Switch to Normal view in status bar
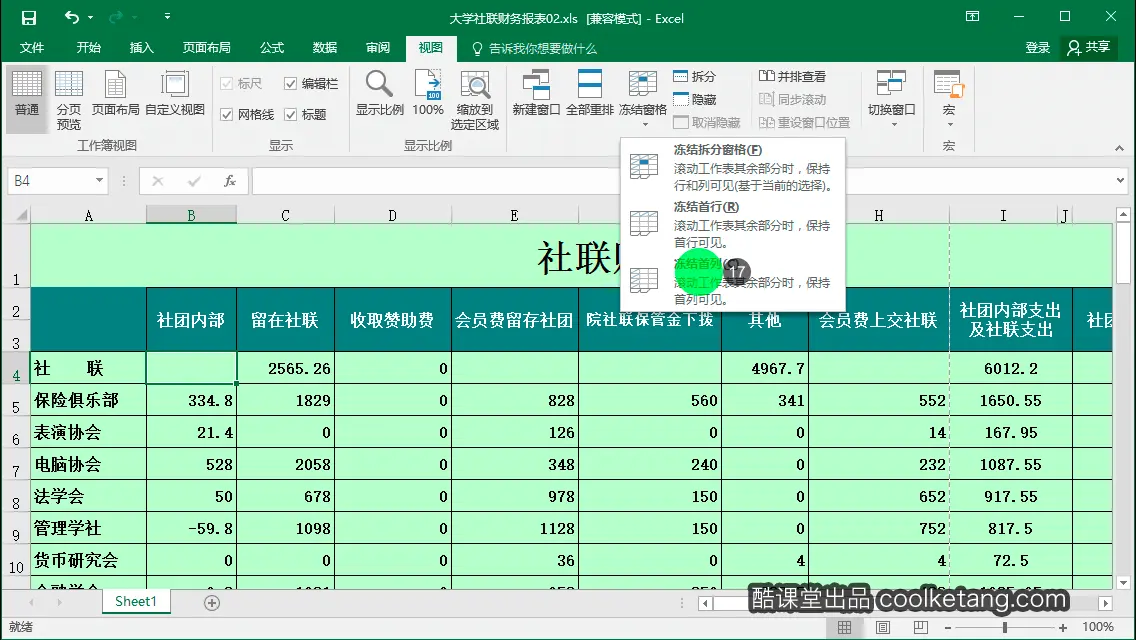1136x640 pixels. (845, 627)
